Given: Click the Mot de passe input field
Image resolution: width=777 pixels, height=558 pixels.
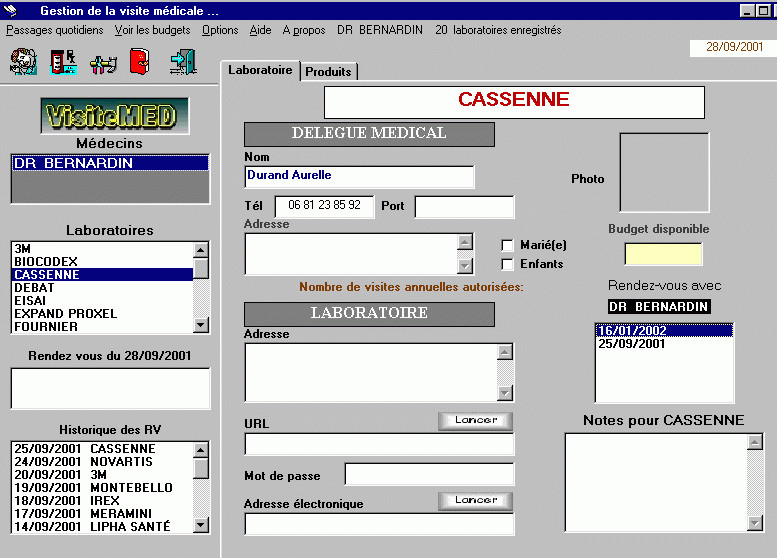Looking at the screenshot, I should 429,474.
